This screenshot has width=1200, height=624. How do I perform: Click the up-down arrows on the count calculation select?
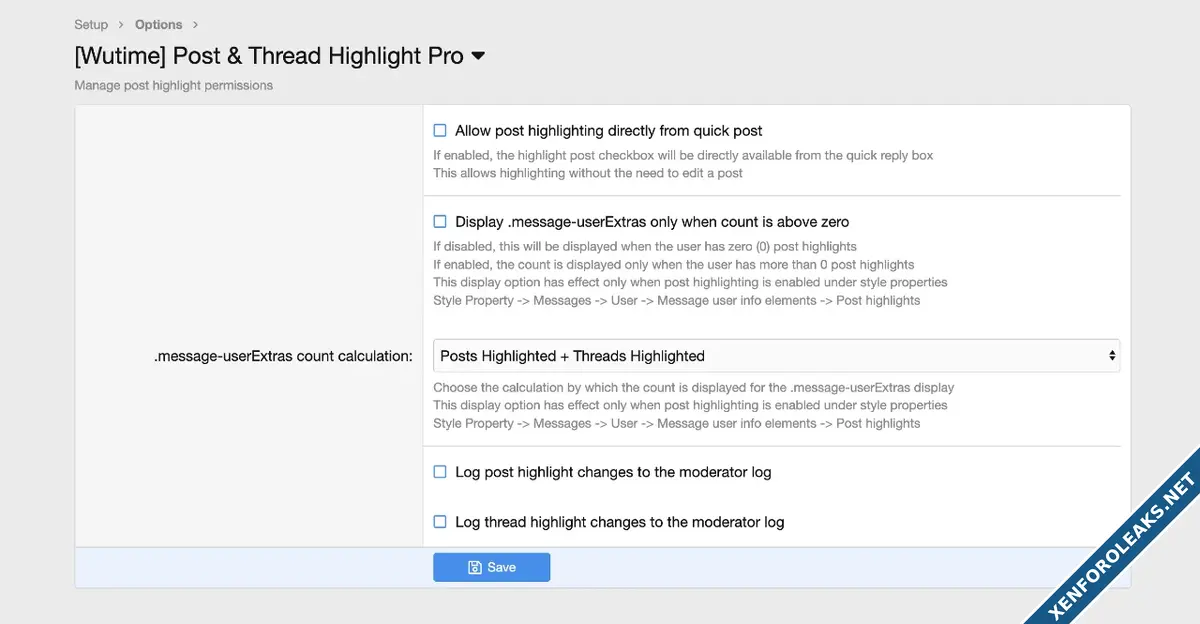click(1111, 356)
